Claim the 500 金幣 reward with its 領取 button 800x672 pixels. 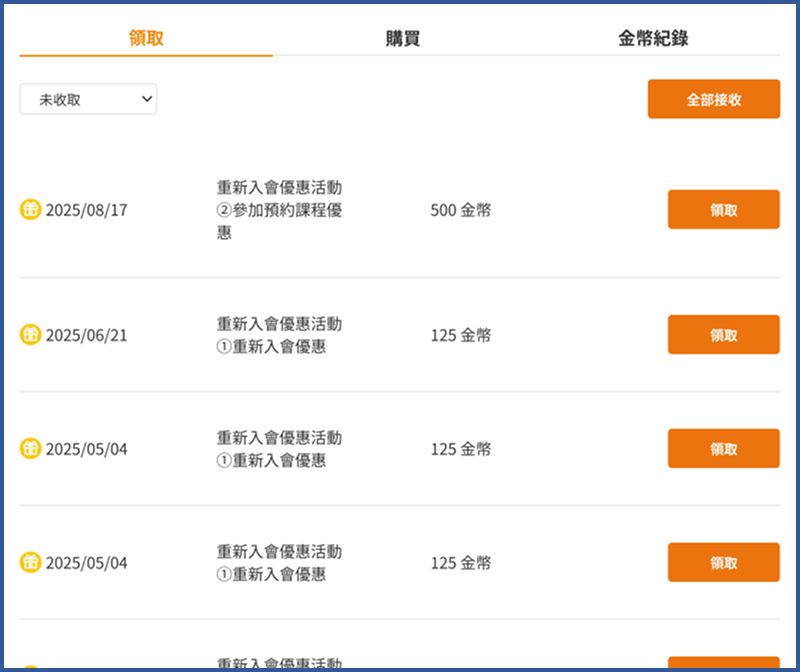[723, 210]
